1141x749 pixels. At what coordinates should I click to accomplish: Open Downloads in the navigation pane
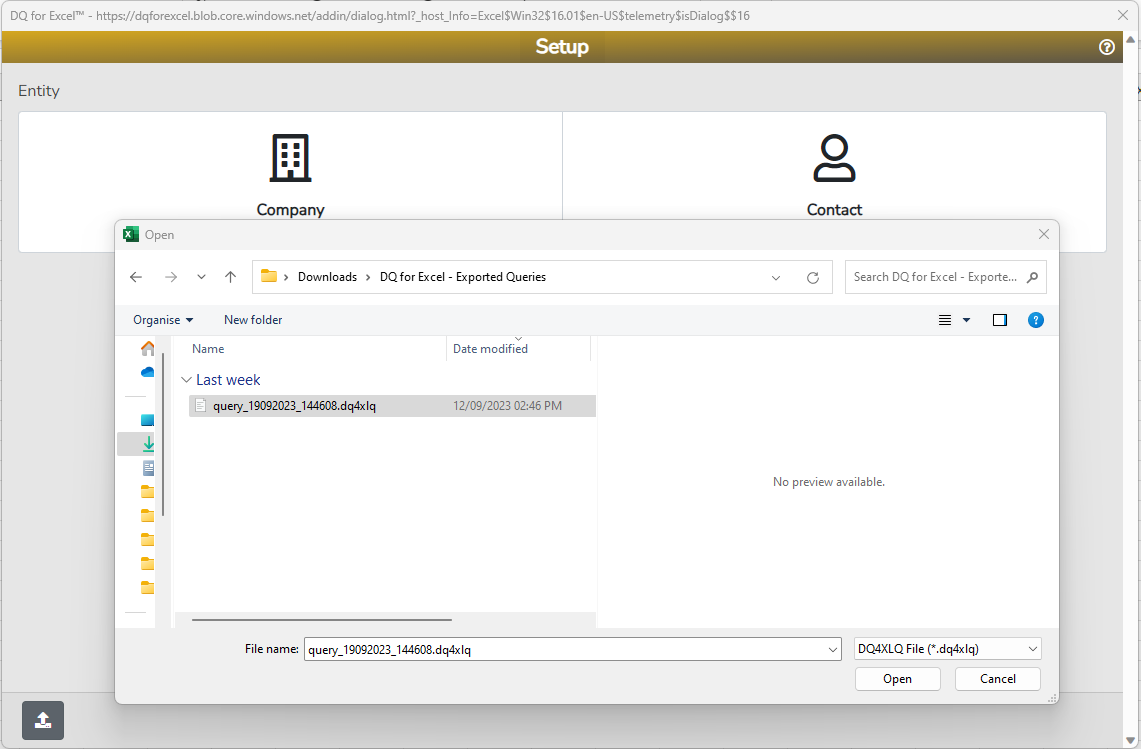(148, 444)
